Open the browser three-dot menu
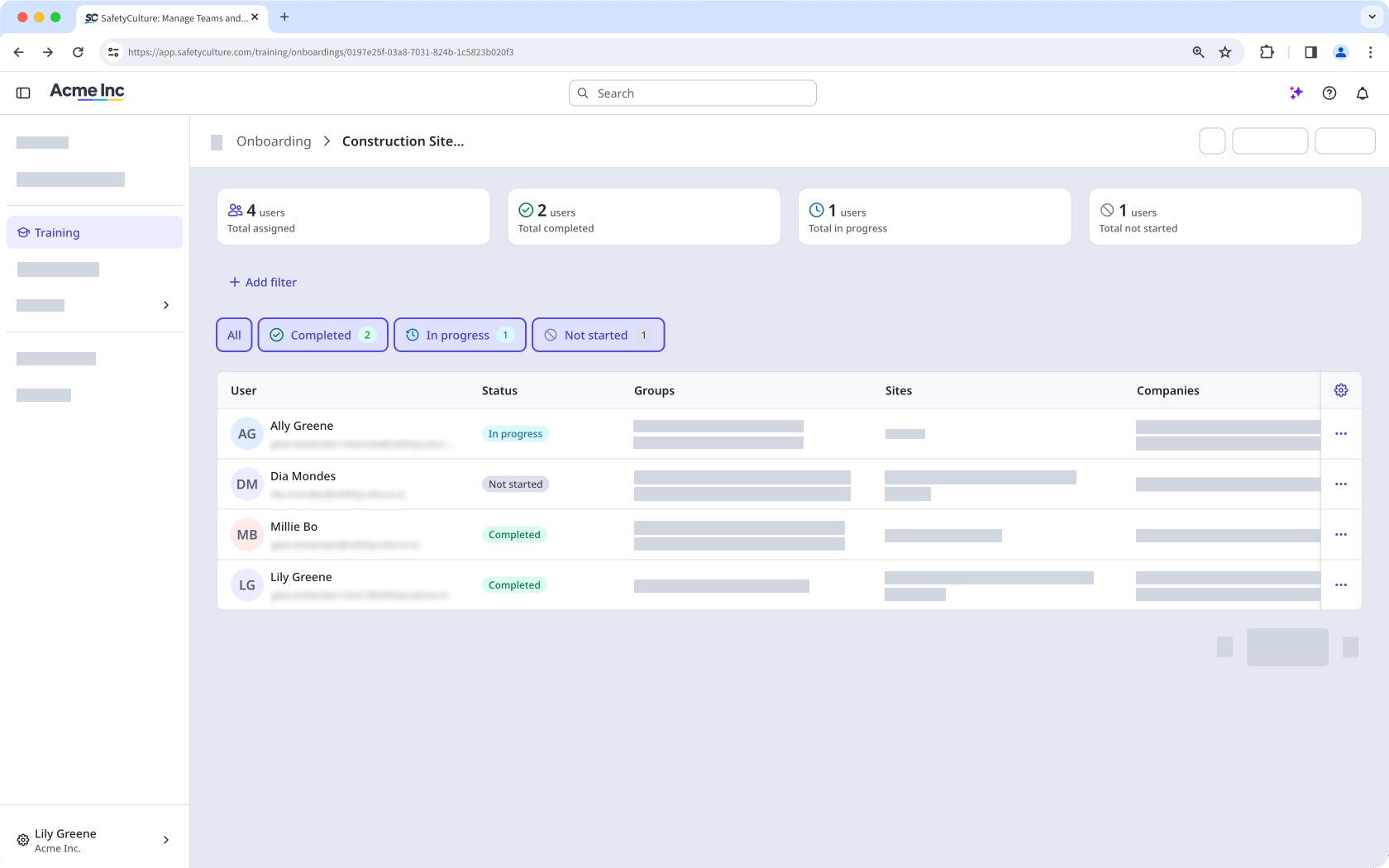Viewport: 1389px width, 868px height. [x=1370, y=52]
